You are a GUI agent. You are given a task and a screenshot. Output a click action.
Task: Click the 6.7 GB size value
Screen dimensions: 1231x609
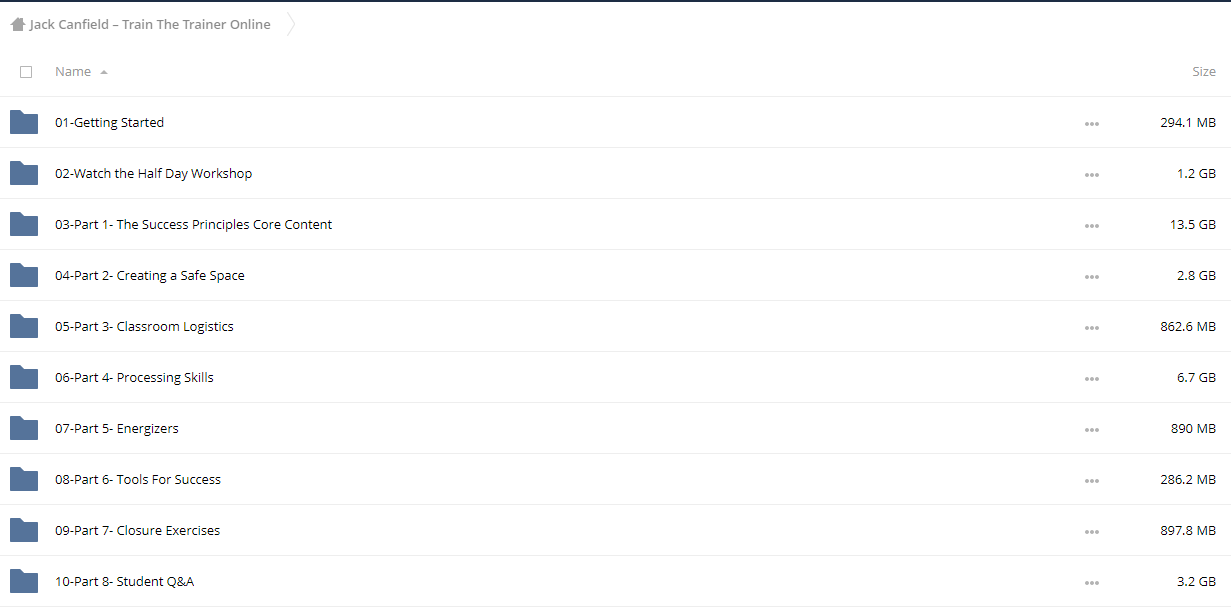[1197, 378]
